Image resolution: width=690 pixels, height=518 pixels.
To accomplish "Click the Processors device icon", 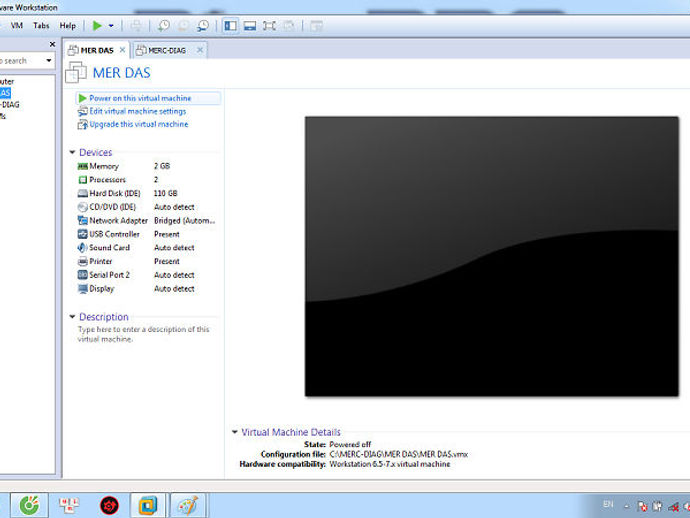I will 82,180.
